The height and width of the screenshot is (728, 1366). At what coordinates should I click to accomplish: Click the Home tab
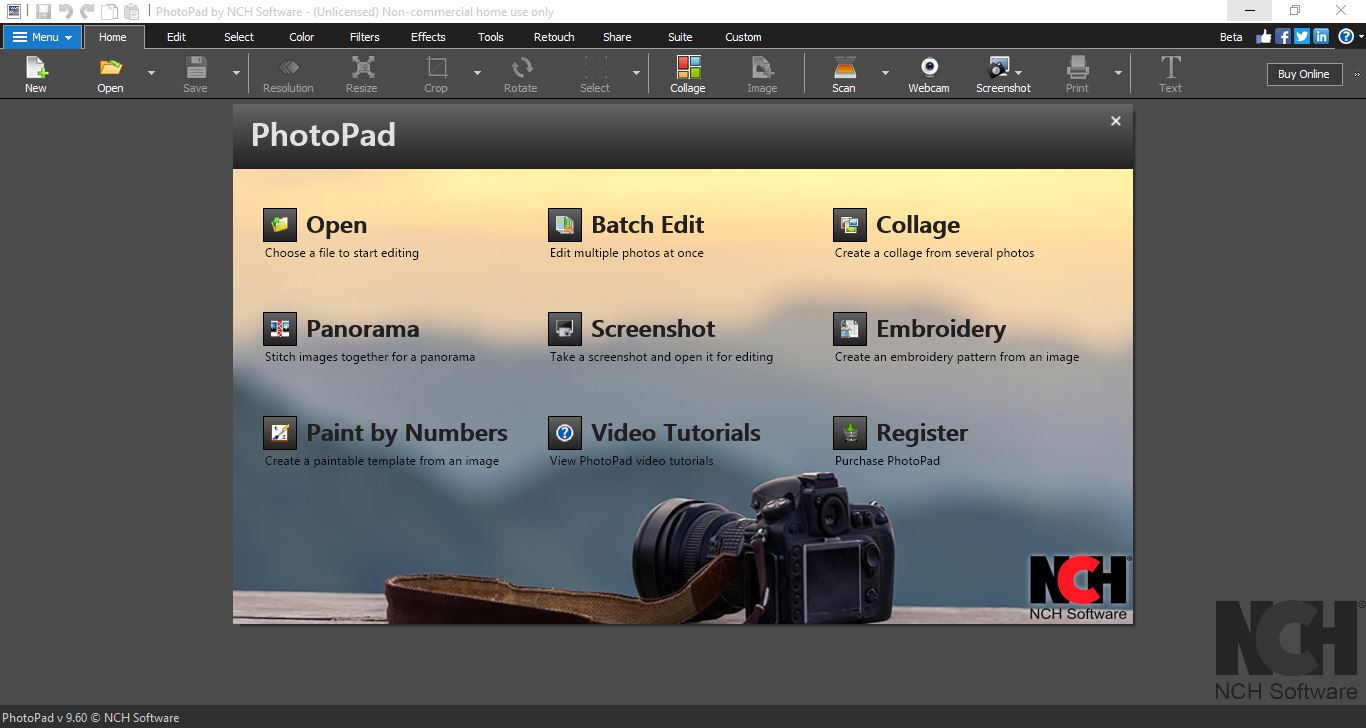(113, 37)
